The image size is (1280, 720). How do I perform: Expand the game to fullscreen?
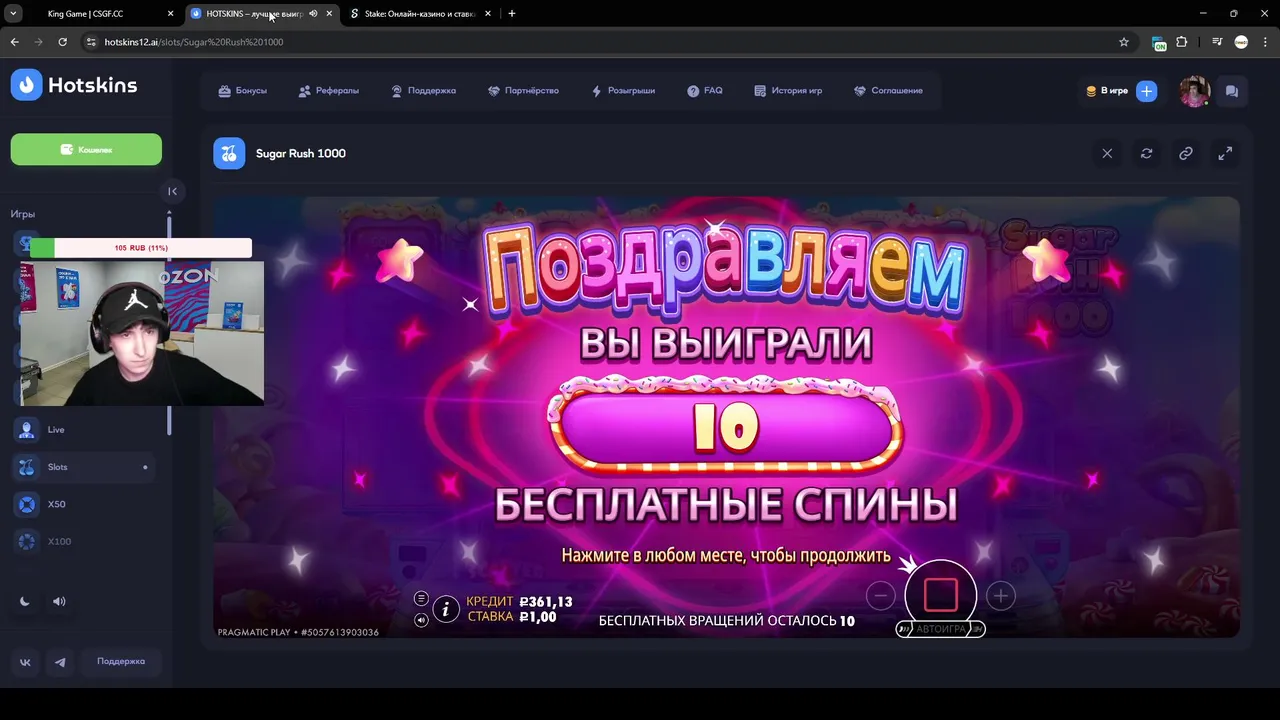coord(1224,153)
